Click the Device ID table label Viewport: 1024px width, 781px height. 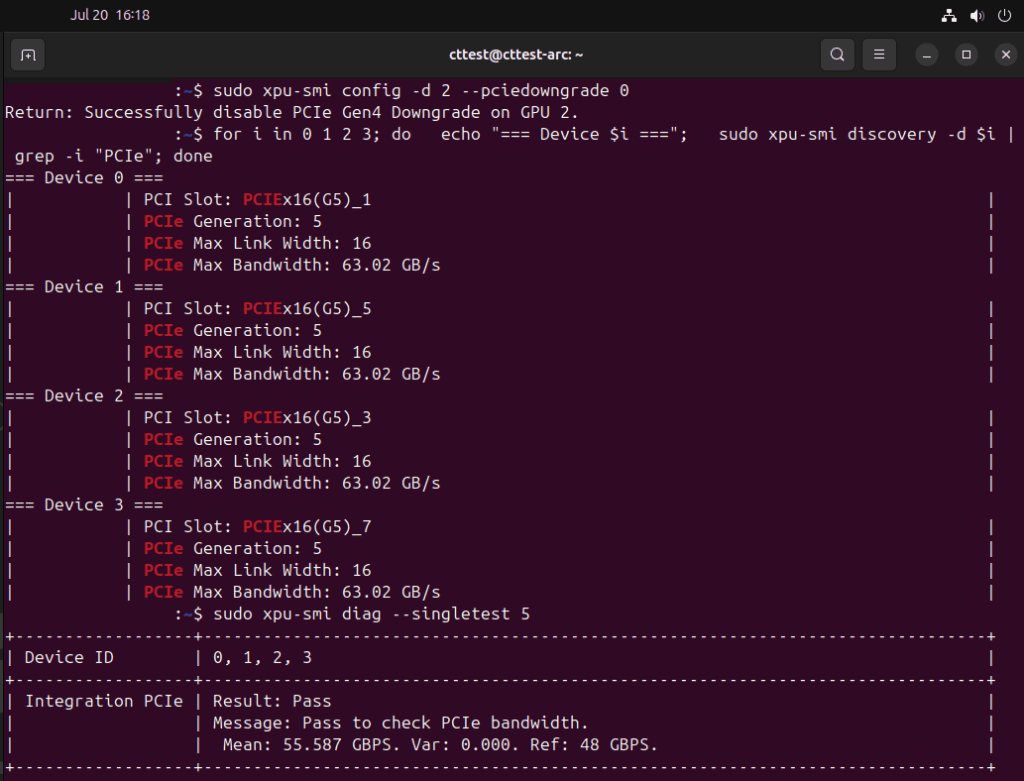(69, 658)
